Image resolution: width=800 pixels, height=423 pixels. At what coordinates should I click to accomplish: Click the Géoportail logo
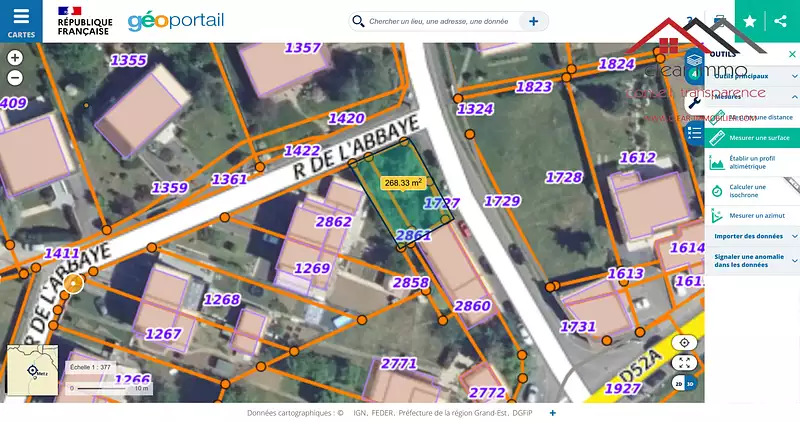(x=176, y=21)
